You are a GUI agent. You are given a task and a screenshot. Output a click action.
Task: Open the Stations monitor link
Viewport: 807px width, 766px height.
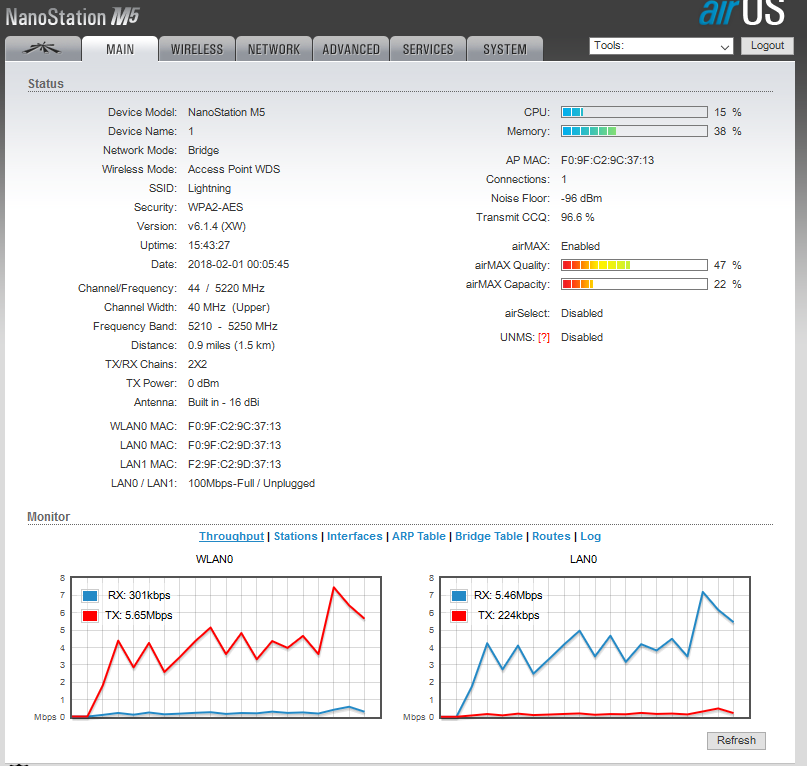click(295, 536)
